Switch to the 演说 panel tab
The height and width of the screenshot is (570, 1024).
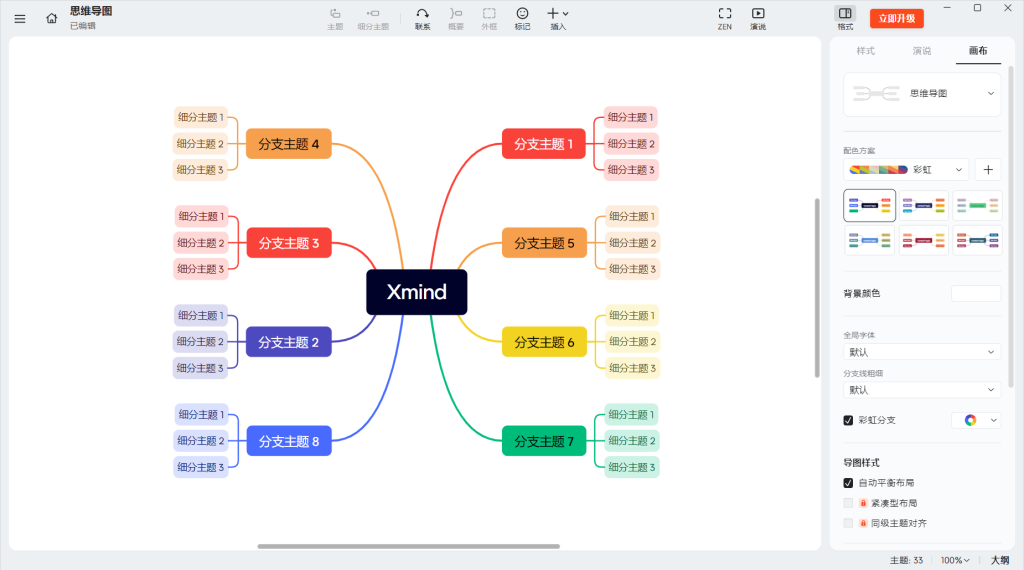921,51
